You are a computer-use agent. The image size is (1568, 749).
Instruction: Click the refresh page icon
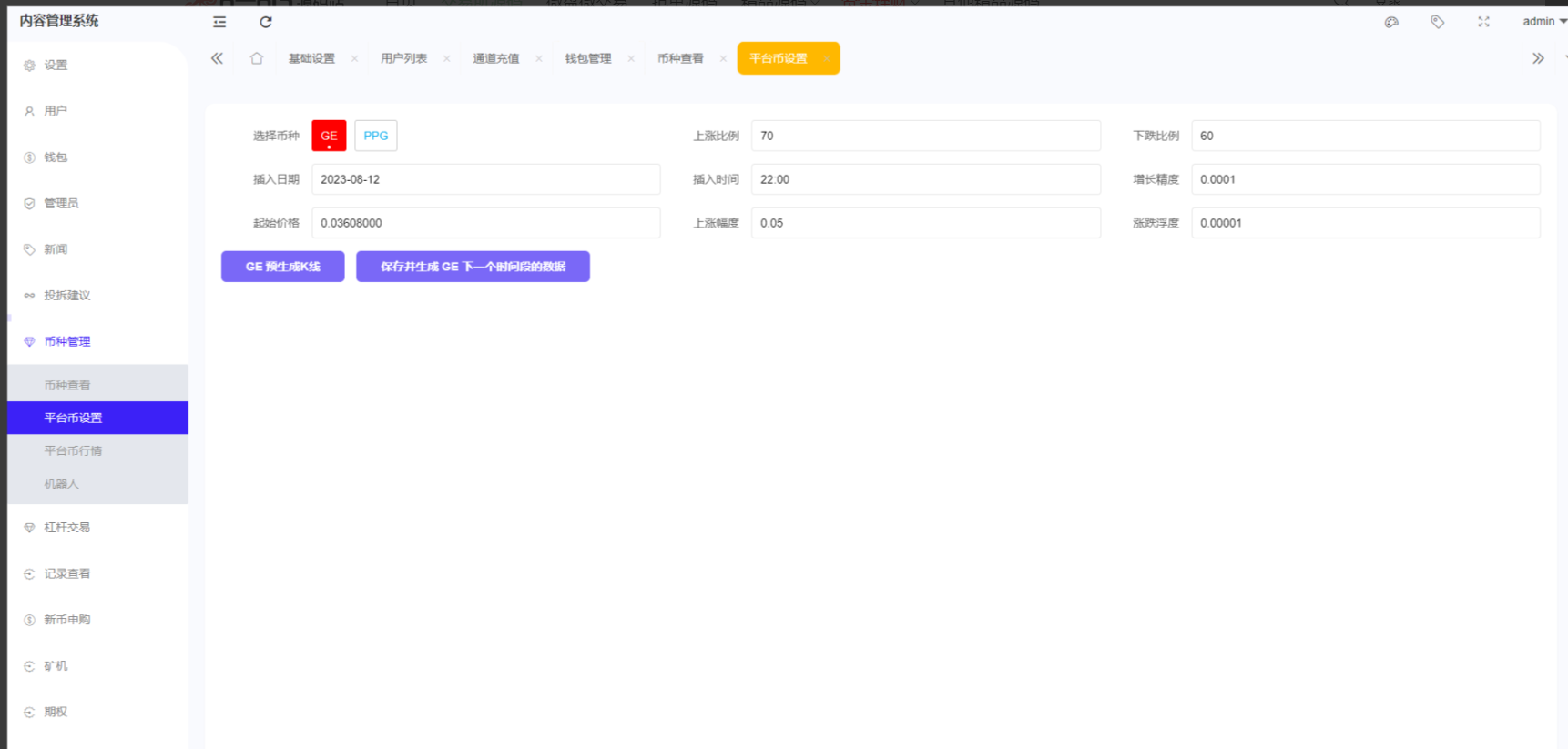pyautogui.click(x=266, y=22)
